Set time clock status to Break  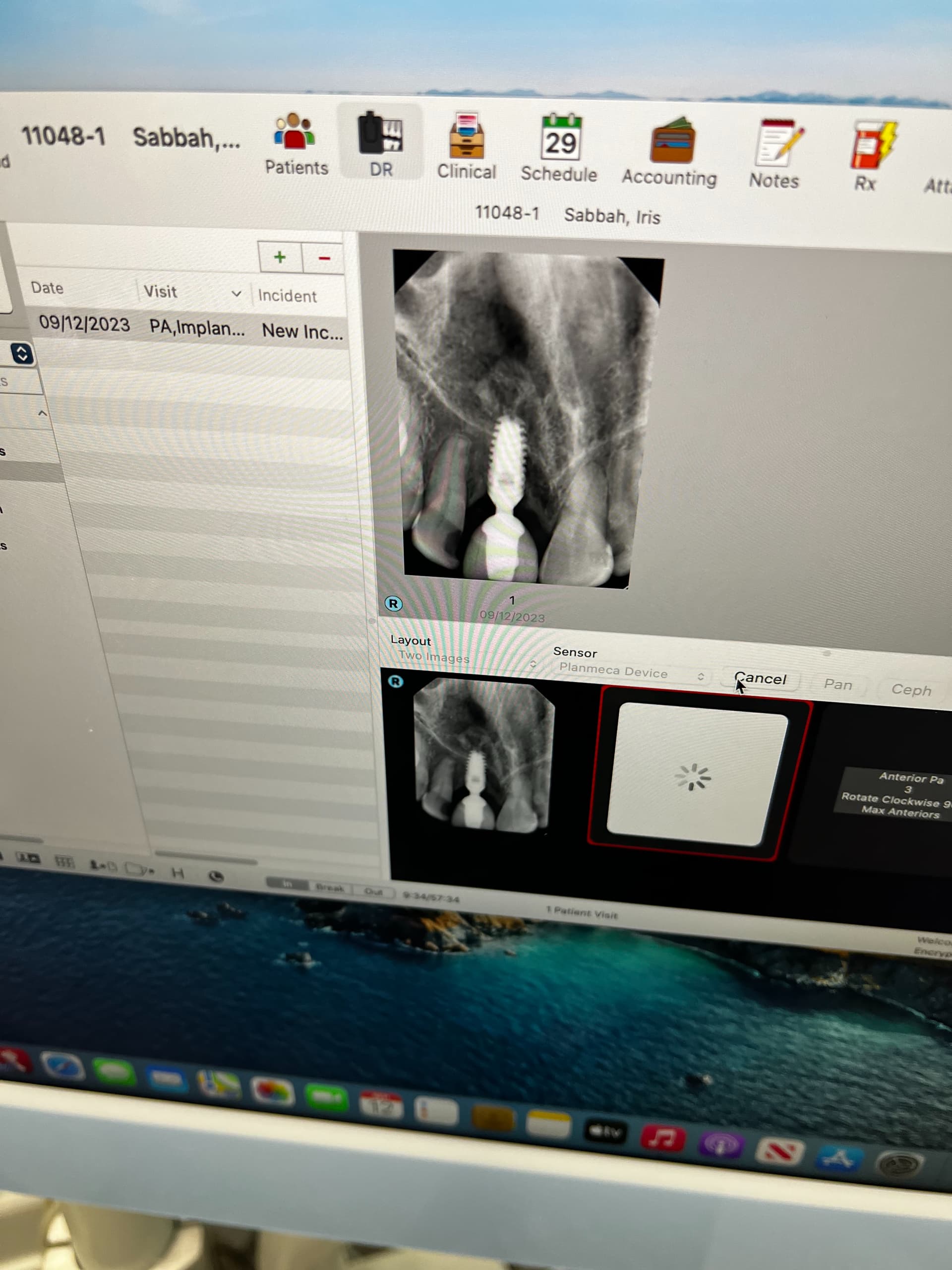(331, 888)
